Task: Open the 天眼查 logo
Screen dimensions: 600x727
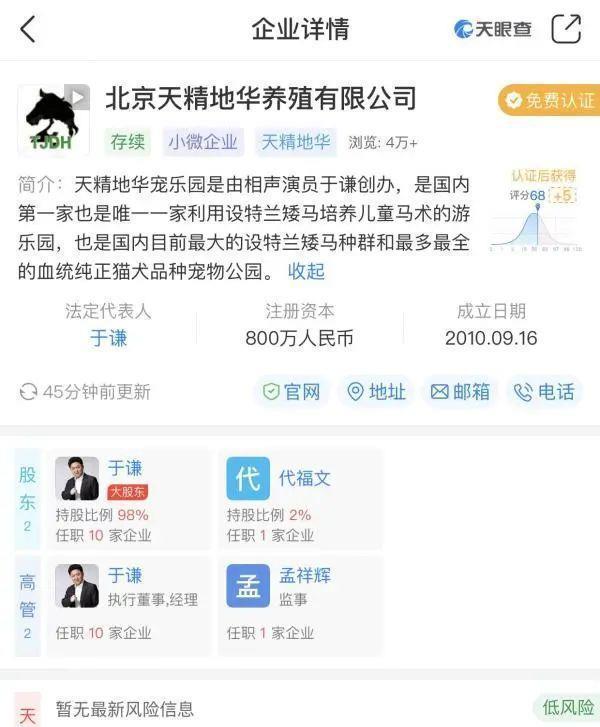Action: click(492, 29)
